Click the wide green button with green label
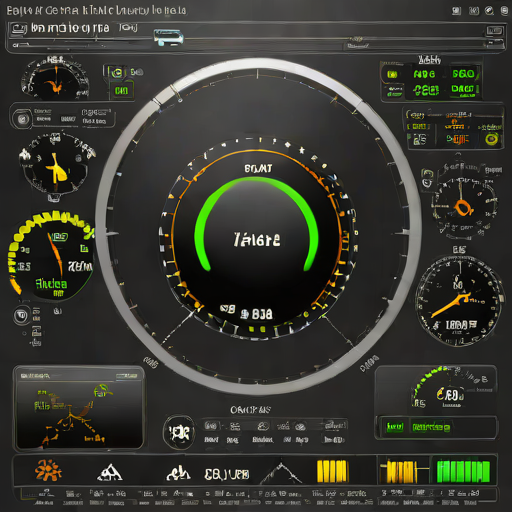The image size is (512, 512). 431,427
